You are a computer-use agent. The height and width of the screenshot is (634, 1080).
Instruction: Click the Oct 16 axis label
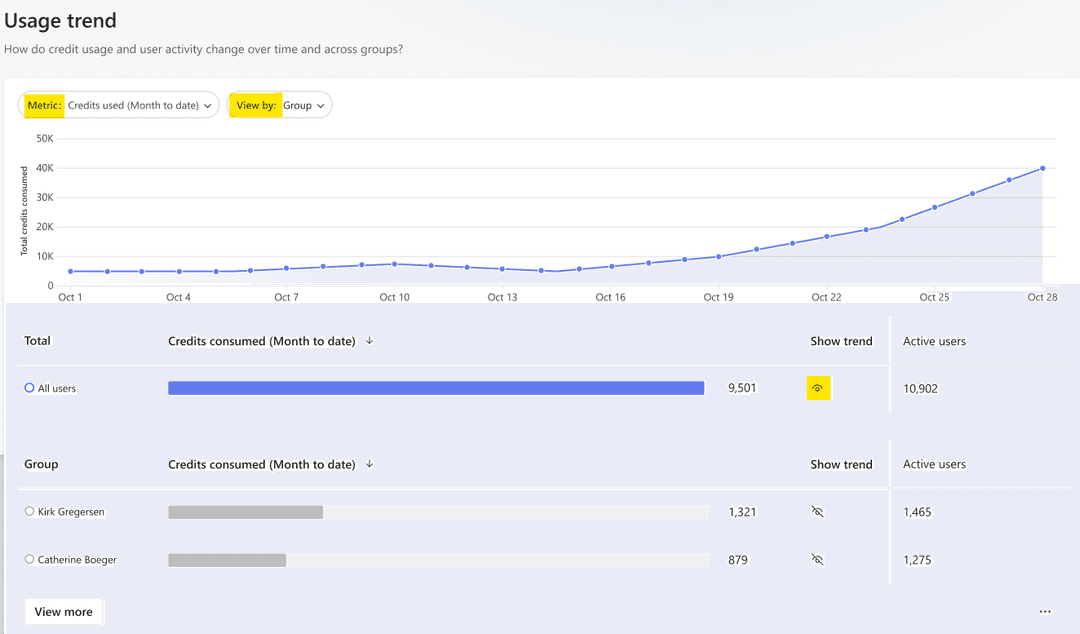[x=610, y=297]
